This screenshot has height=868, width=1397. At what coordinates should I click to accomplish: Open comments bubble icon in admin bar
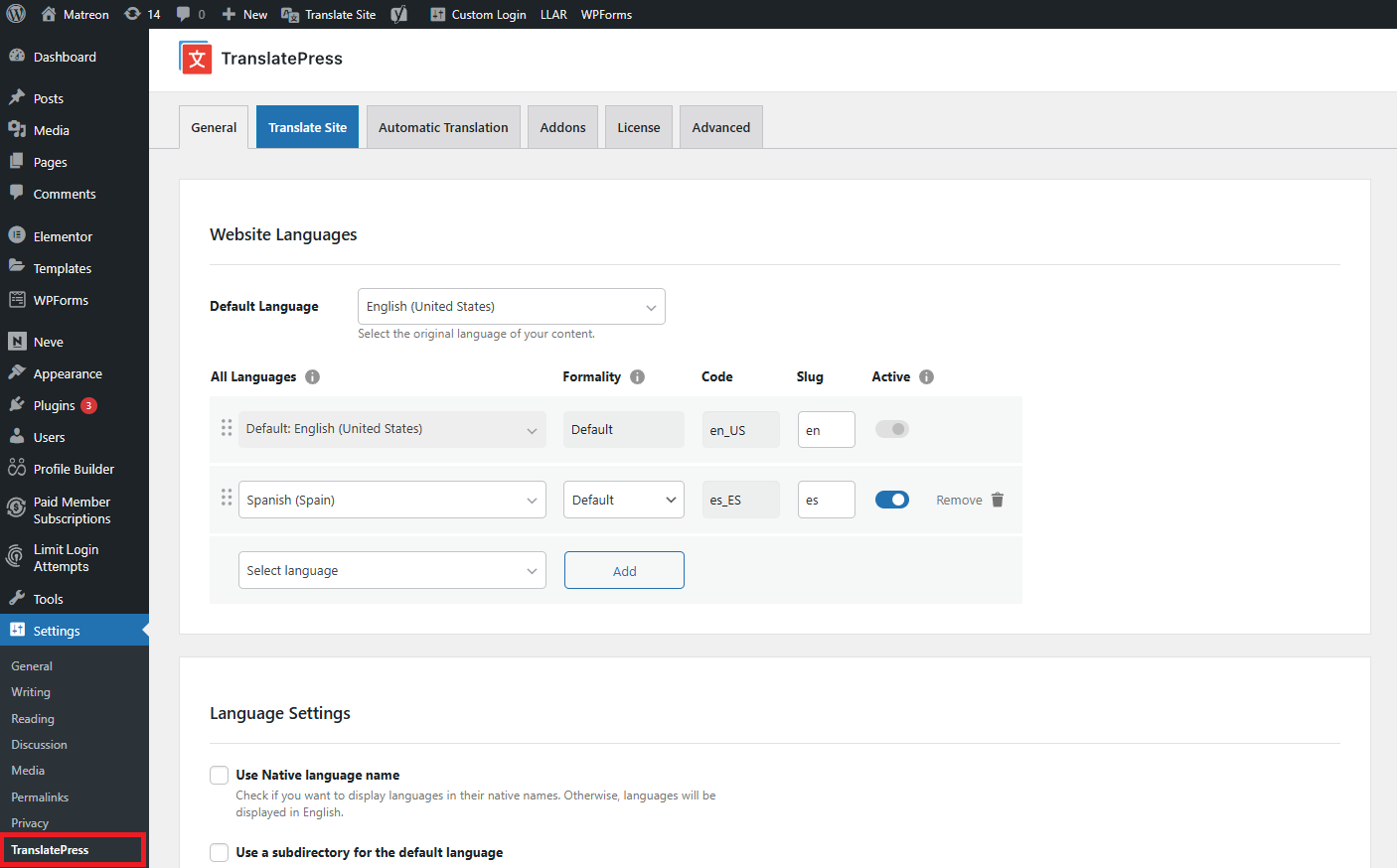(x=184, y=14)
